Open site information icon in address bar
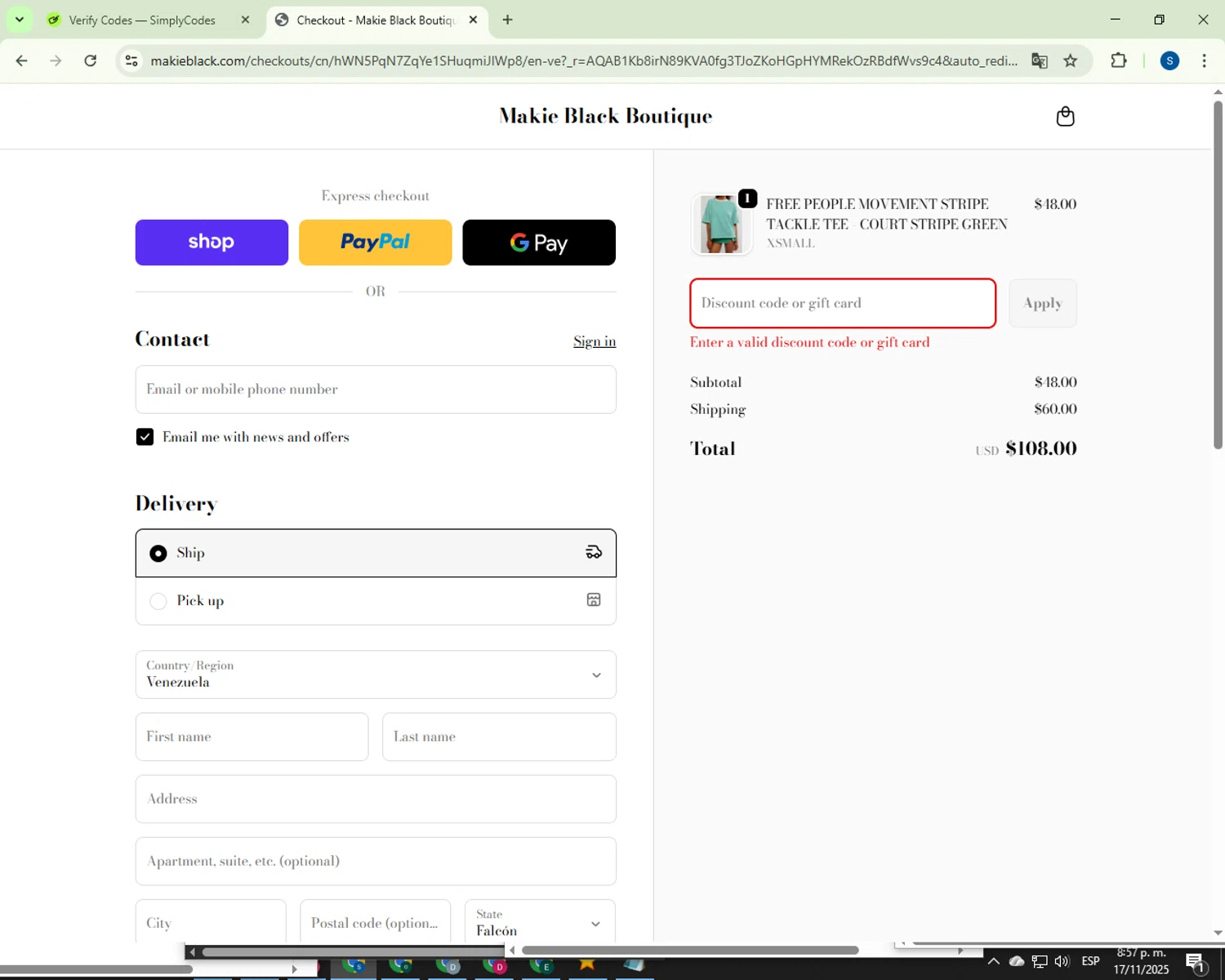Screen dimensions: 1225x980 [x=131, y=60]
